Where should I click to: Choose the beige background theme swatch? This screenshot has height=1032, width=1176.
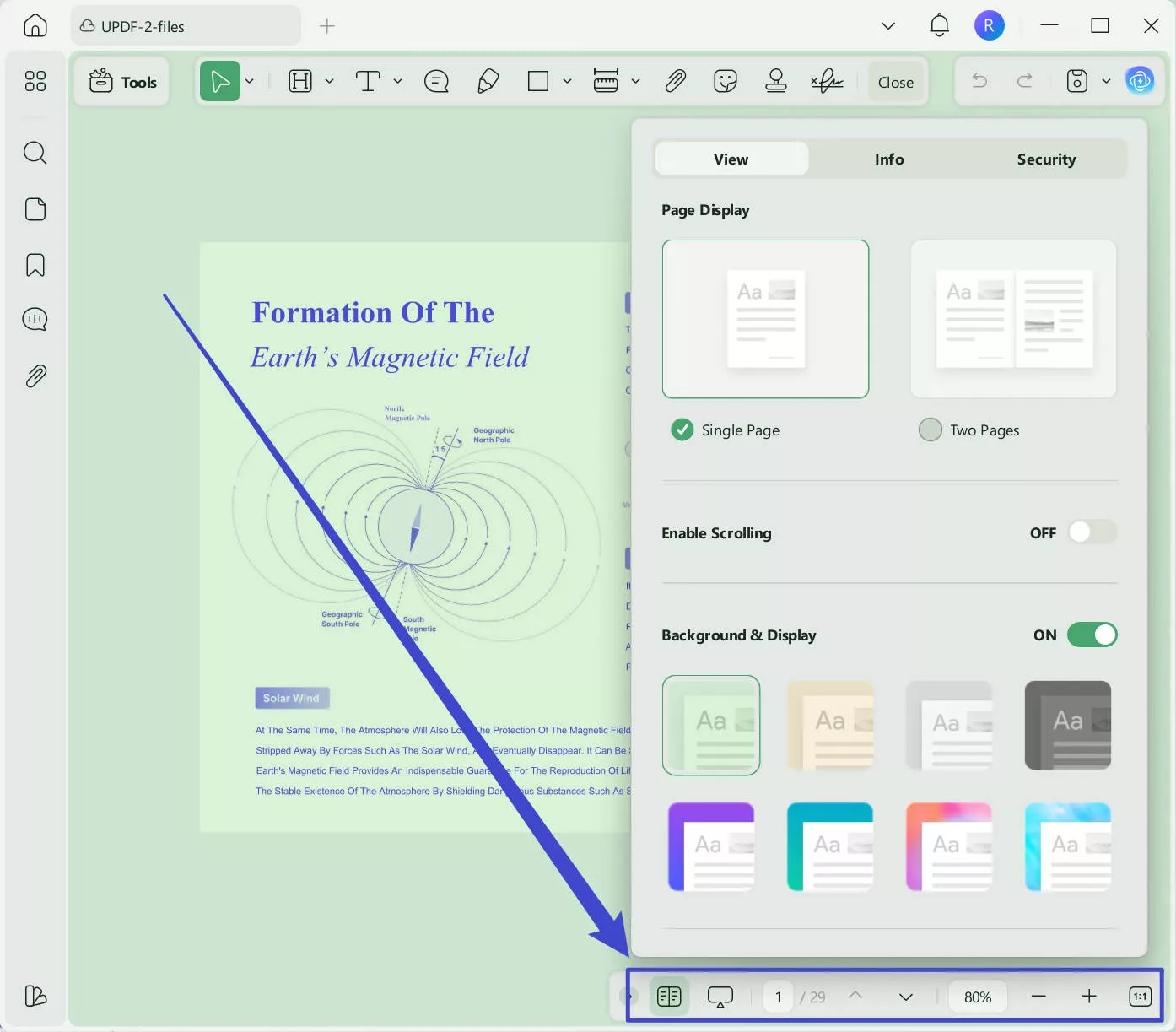pyautogui.click(x=830, y=726)
